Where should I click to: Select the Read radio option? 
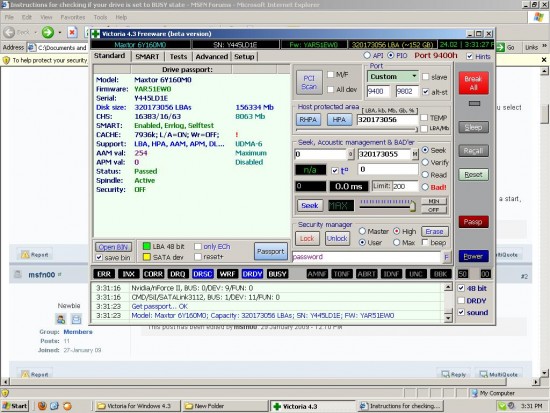coord(425,175)
